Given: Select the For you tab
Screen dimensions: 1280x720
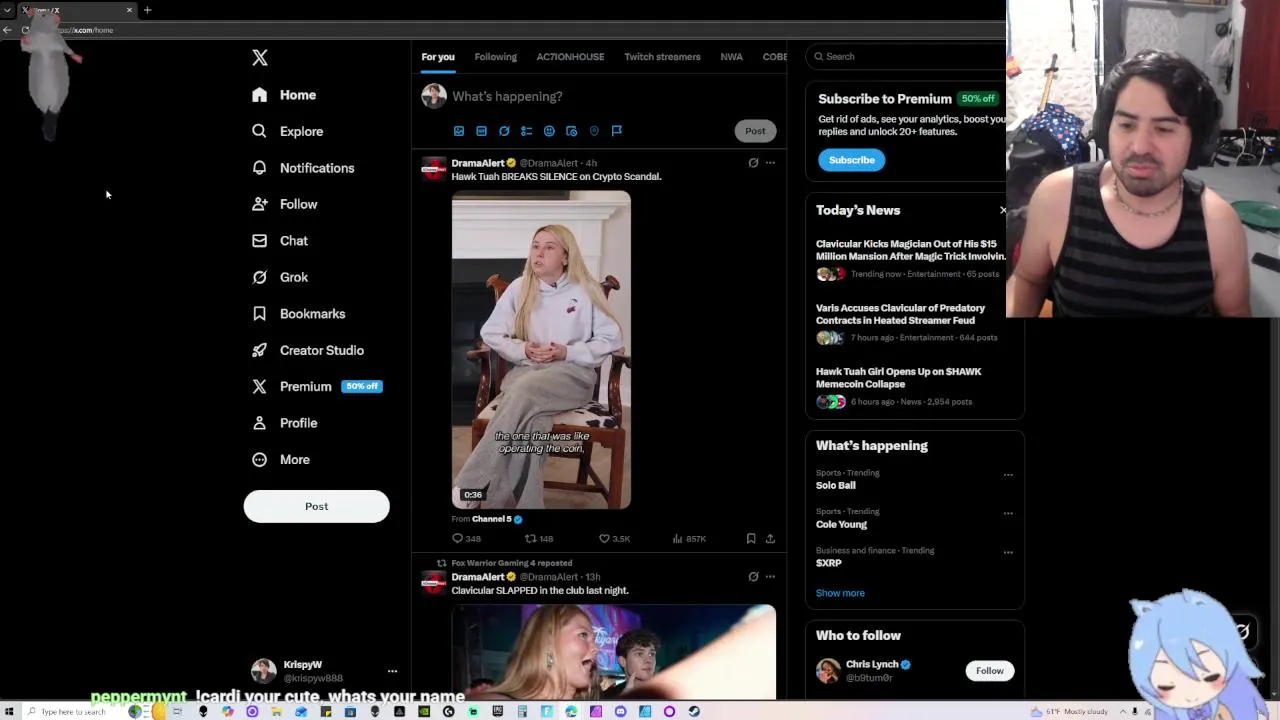Looking at the screenshot, I should click(x=438, y=57).
